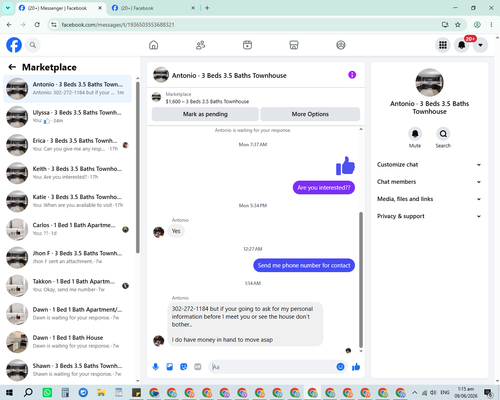Open Calculator from the taskbar
Screen dimensions: 500x400
65,393
